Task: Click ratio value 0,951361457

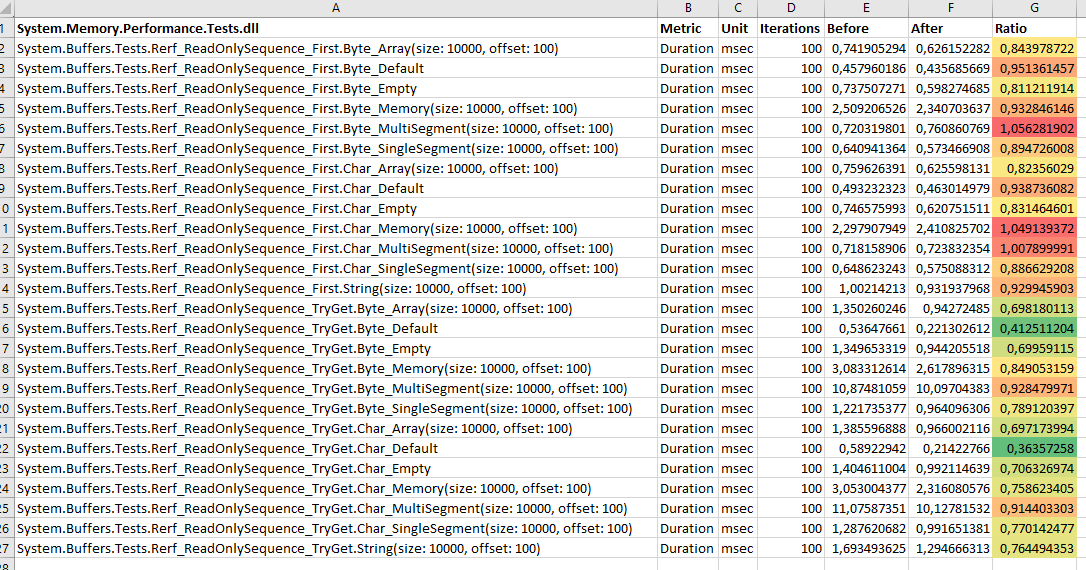Action: click(1035, 69)
